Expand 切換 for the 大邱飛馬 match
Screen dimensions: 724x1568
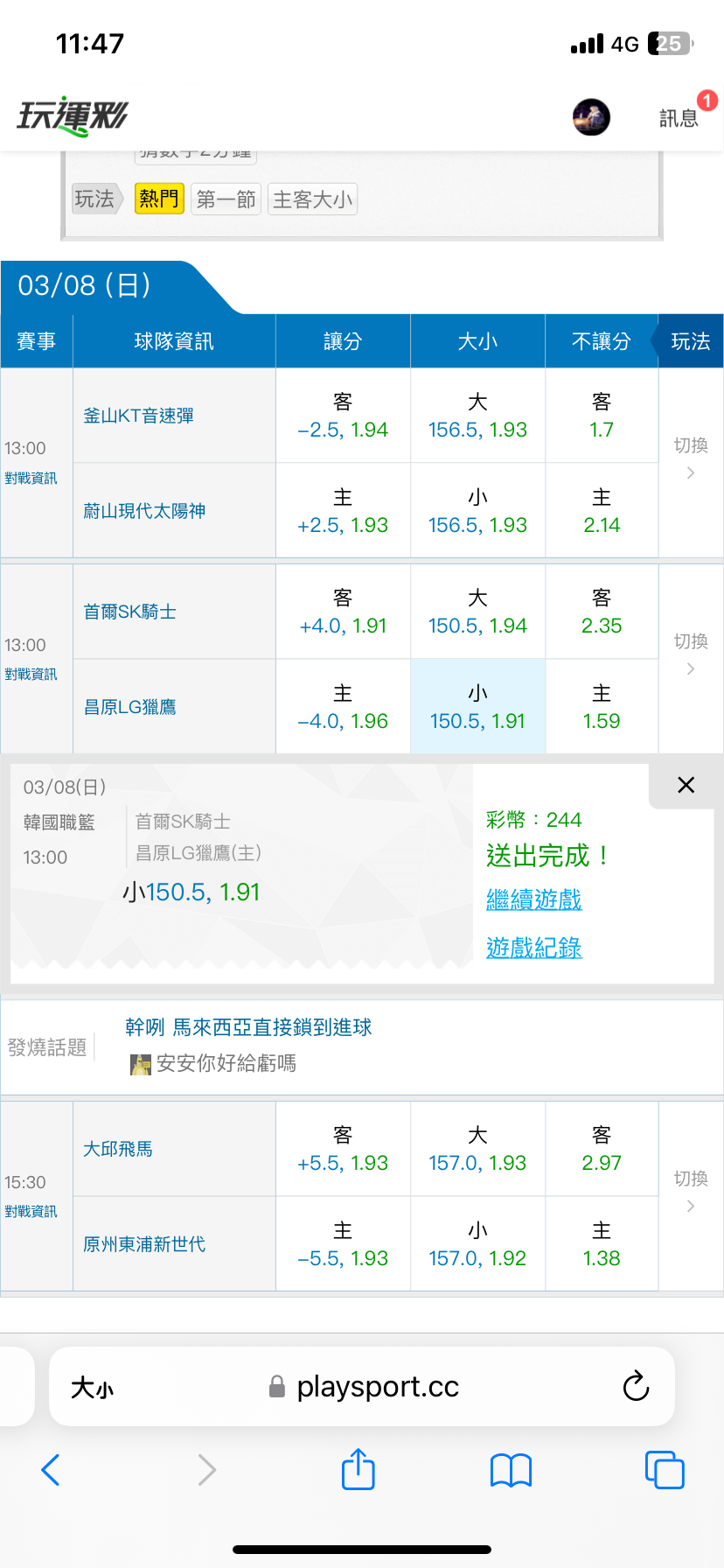[x=691, y=1192]
